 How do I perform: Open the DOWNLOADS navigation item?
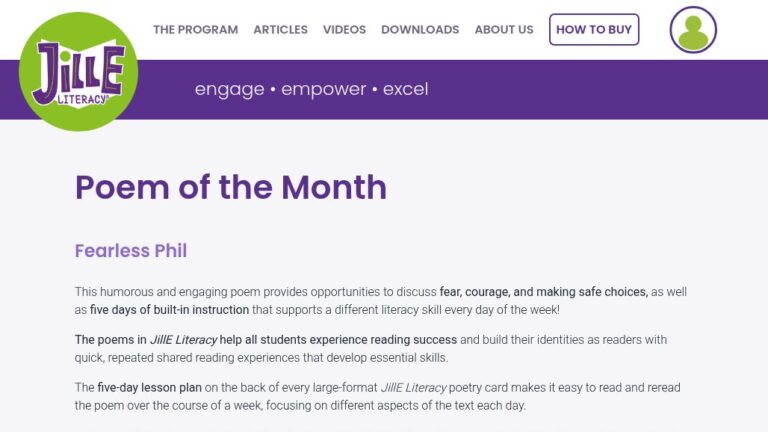click(x=420, y=29)
